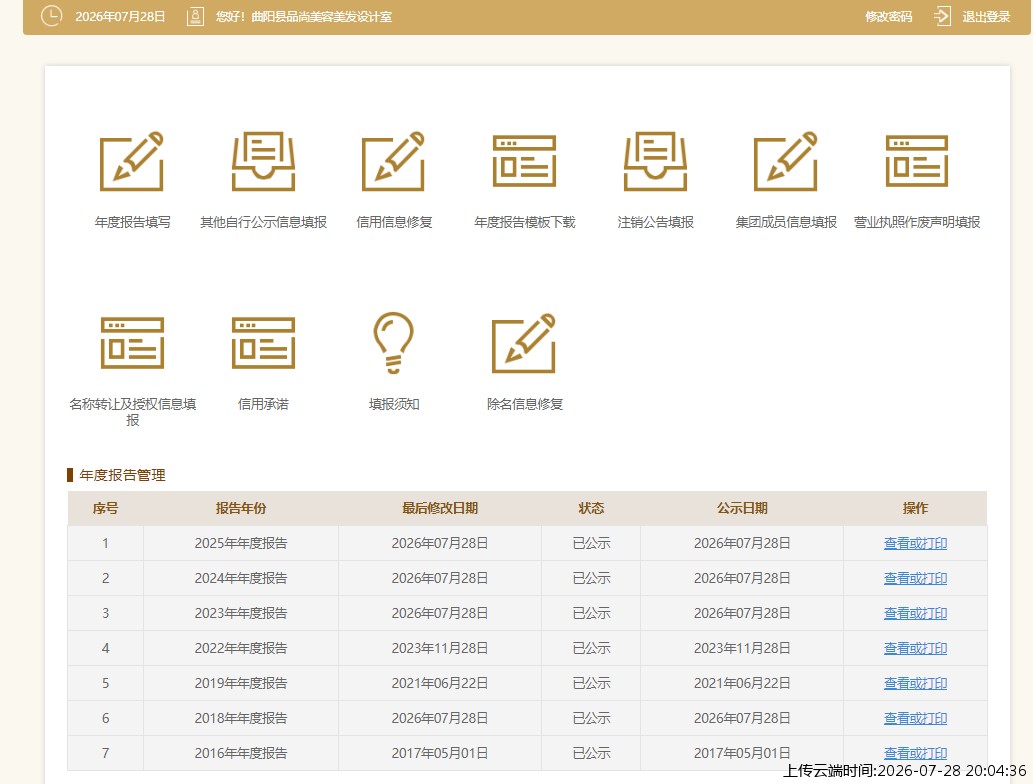Open the 营业执照作废声明填报 icon

point(917,161)
